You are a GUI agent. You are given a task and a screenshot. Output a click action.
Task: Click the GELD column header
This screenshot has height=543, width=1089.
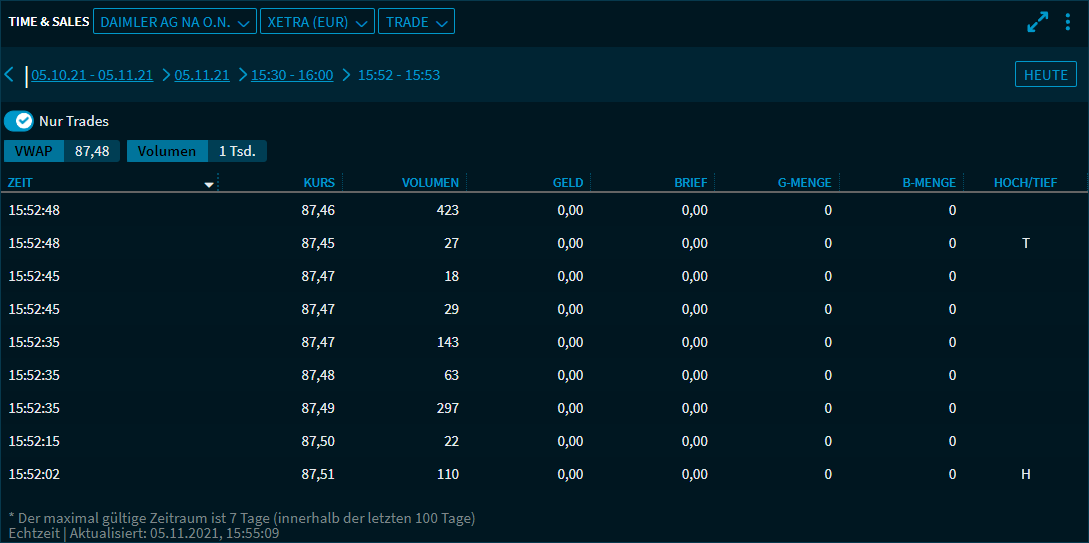pyautogui.click(x=567, y=183)
